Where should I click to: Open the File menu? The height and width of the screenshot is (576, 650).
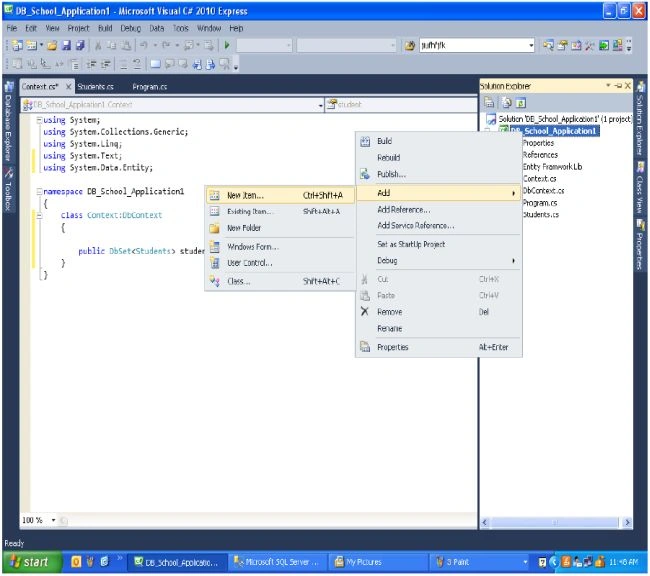tap(12, 28)
